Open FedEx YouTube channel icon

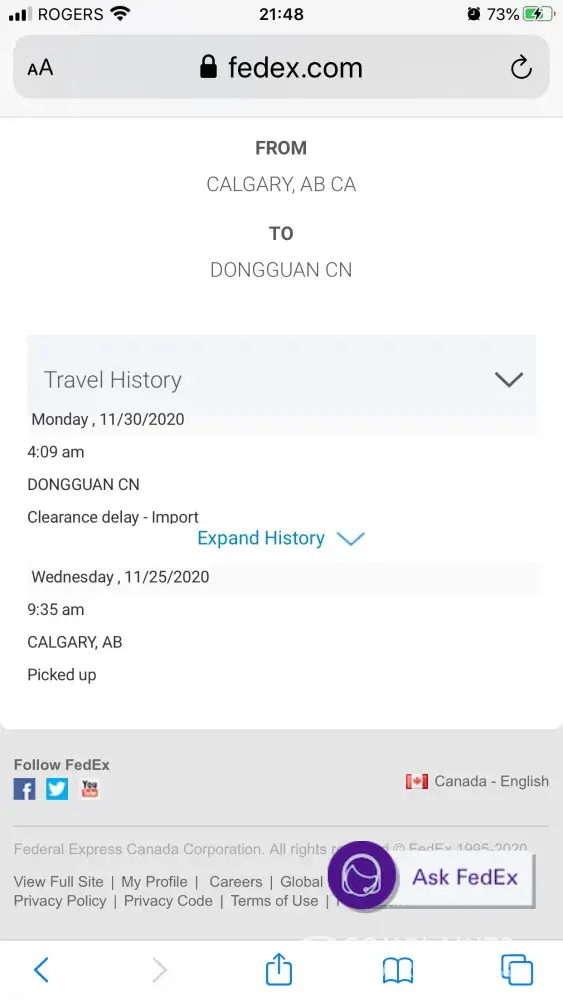click(x=90, y=789)
